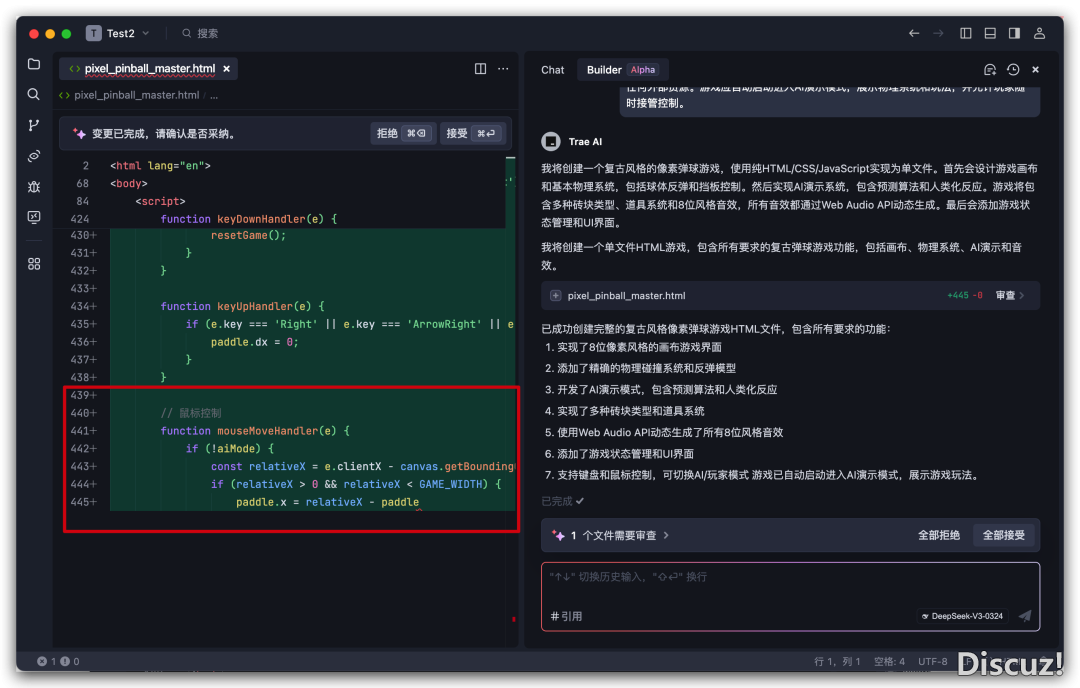Viewport: 1080px width, 688px height.
Task: Open the DeepSeek-V3-0324 model selector
Action: (962, 616)
